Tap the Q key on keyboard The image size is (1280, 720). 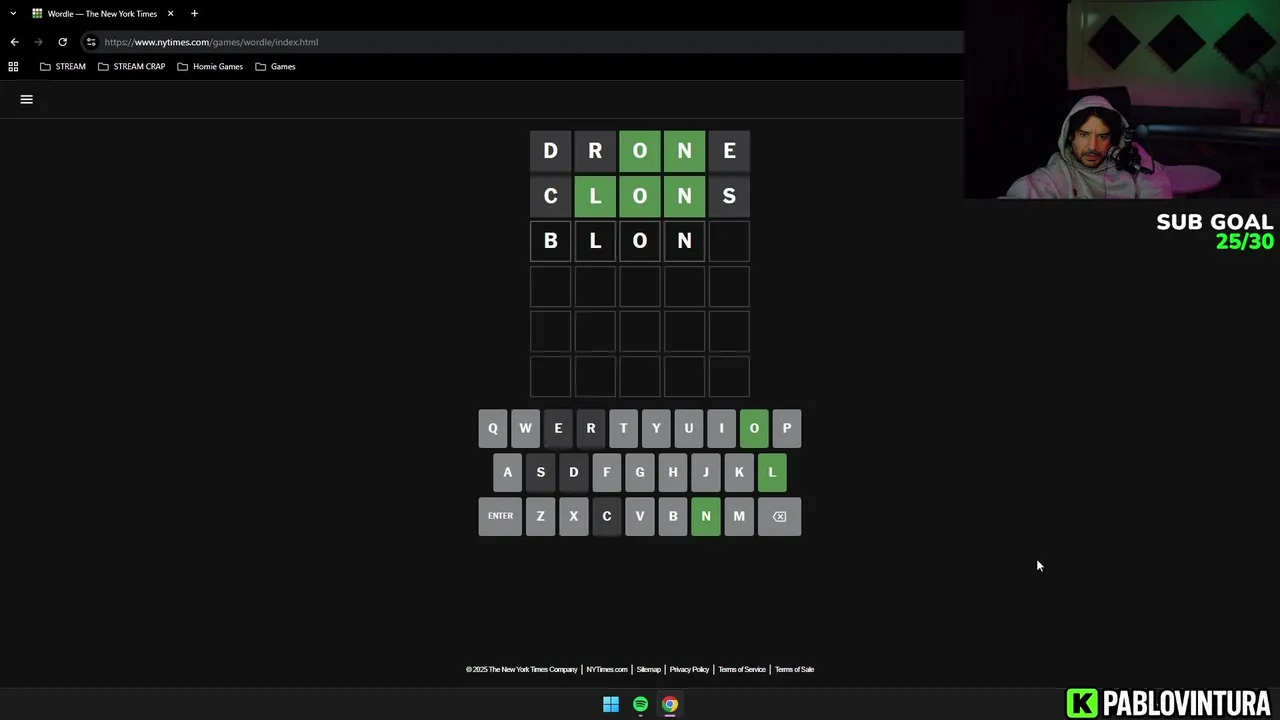492,428
